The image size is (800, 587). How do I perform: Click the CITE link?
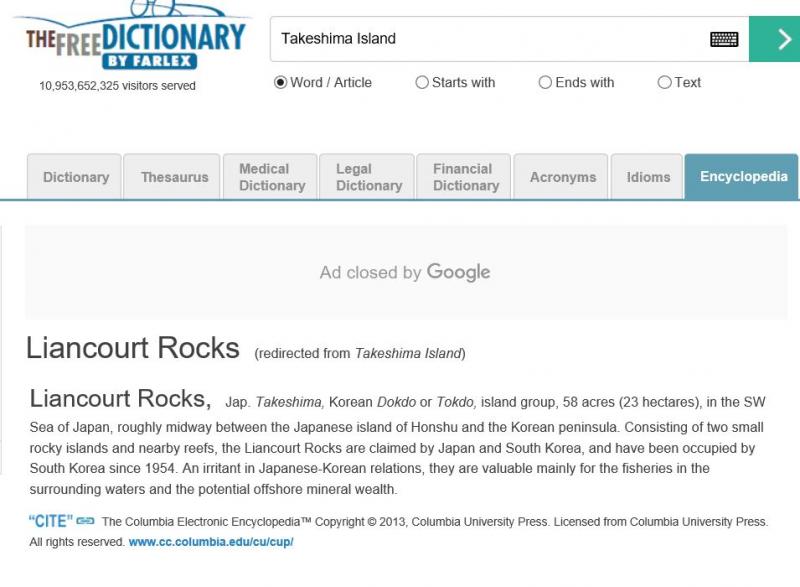pos(50,521)
